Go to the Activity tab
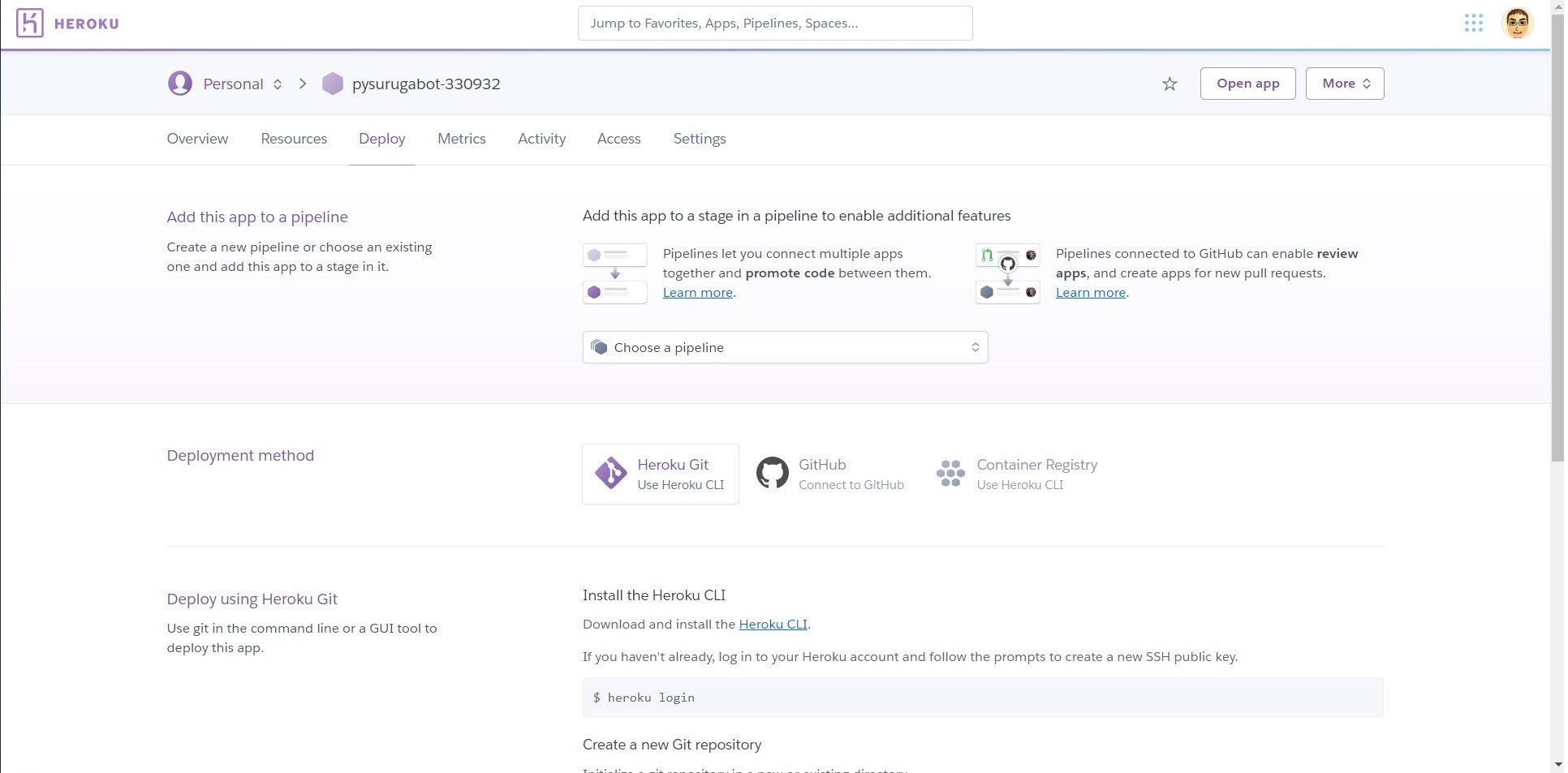 pyautogui.click(x=541, y=139)
